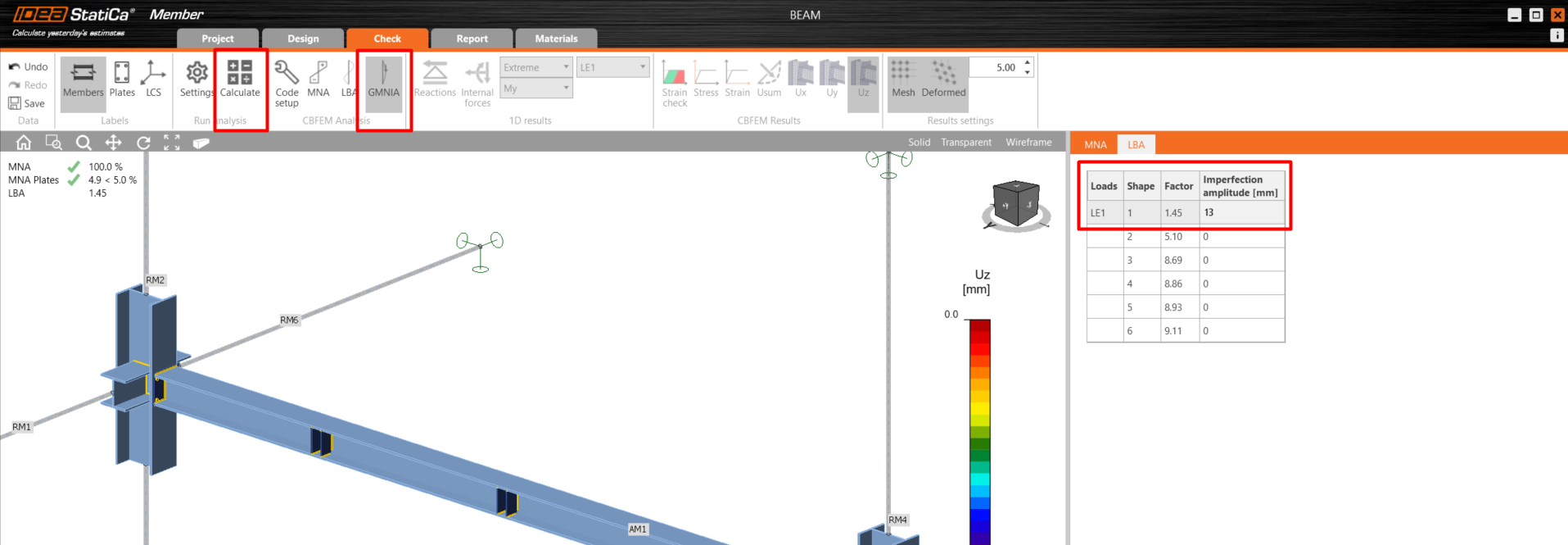Click the home view icon
Image resolution: width=1568 pixels, height=545 pixels.
[x=24, y=143]
